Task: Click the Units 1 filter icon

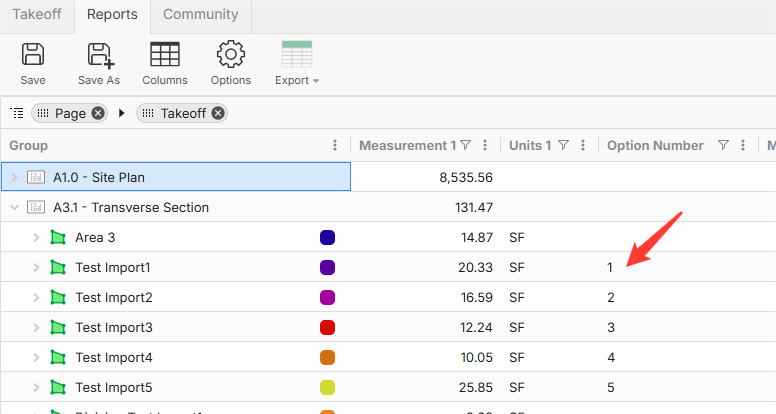Action: pyautogui.click(x=564, y=146)
